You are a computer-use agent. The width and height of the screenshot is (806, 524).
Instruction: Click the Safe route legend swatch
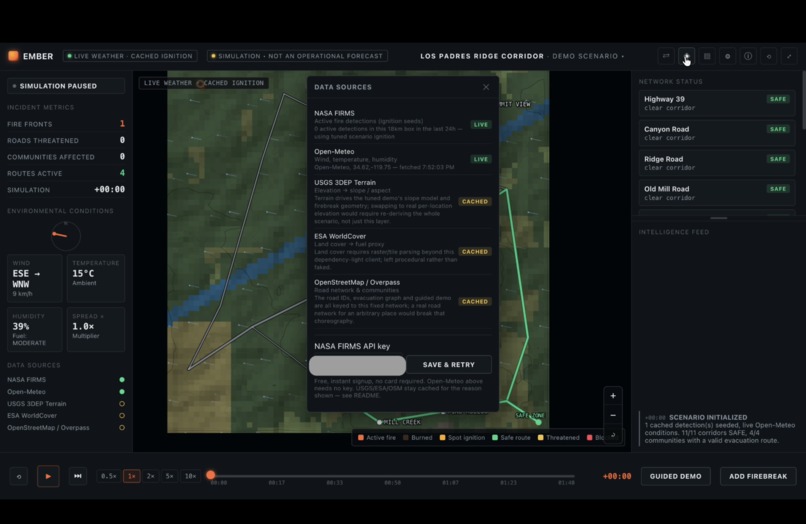495,438
